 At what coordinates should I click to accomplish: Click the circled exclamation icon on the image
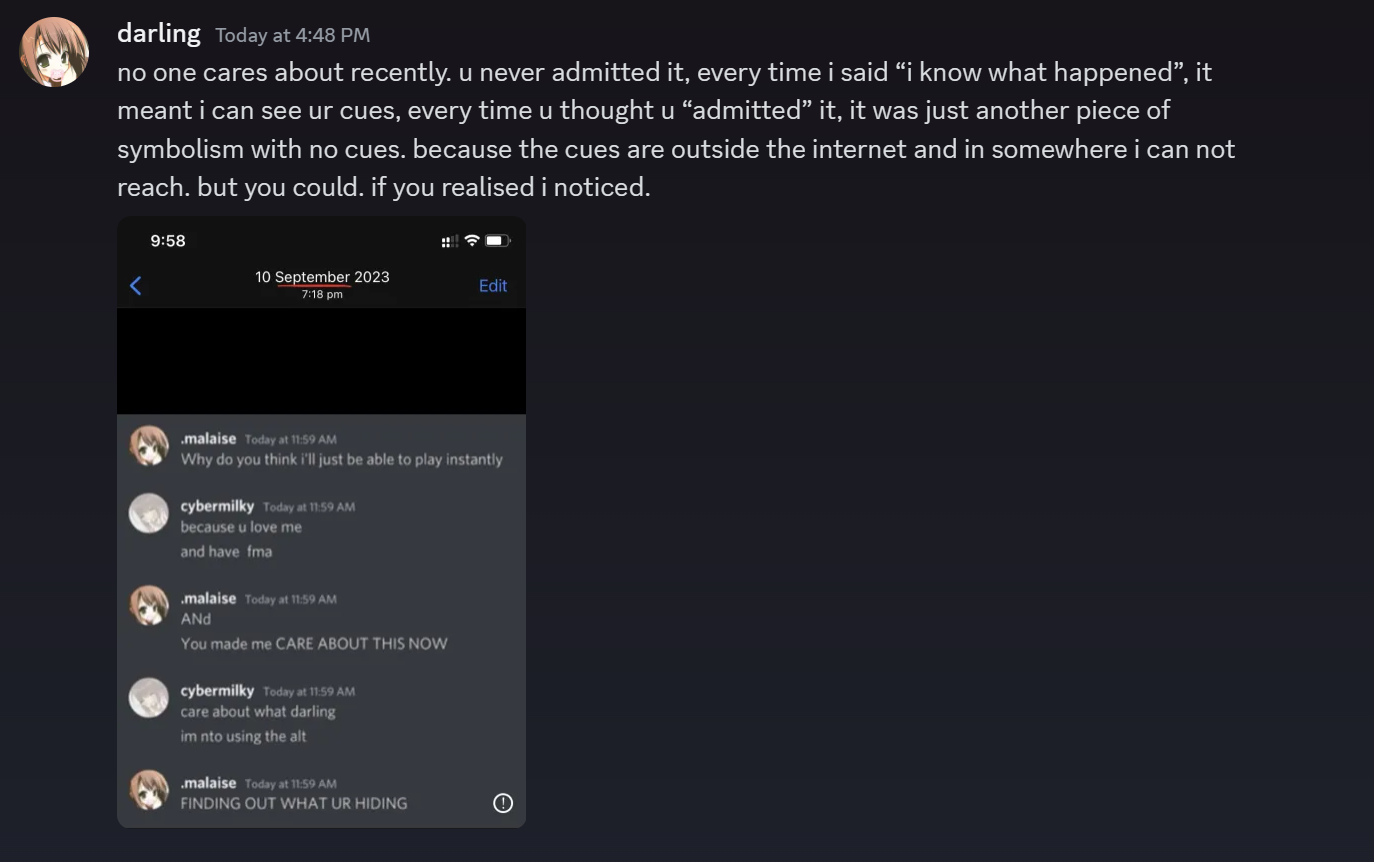pyautogui.click(x=503, y=803)
